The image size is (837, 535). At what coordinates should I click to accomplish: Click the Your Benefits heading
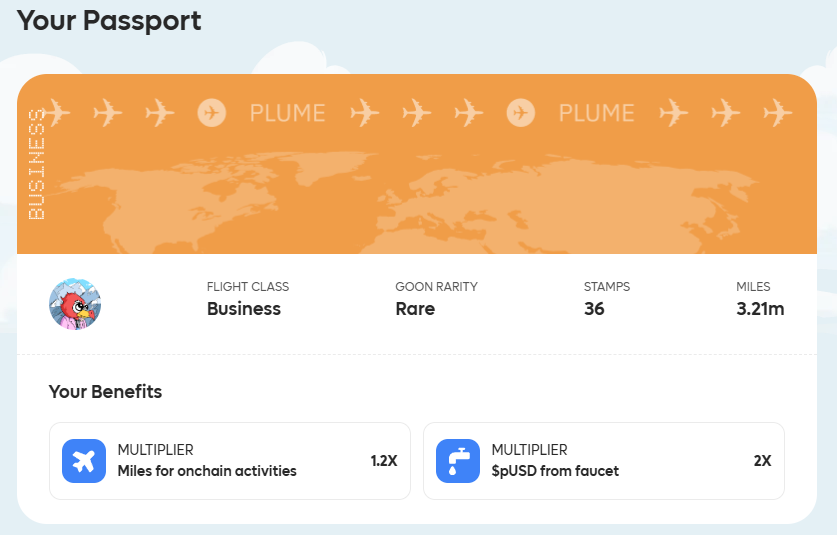[105, 391]
